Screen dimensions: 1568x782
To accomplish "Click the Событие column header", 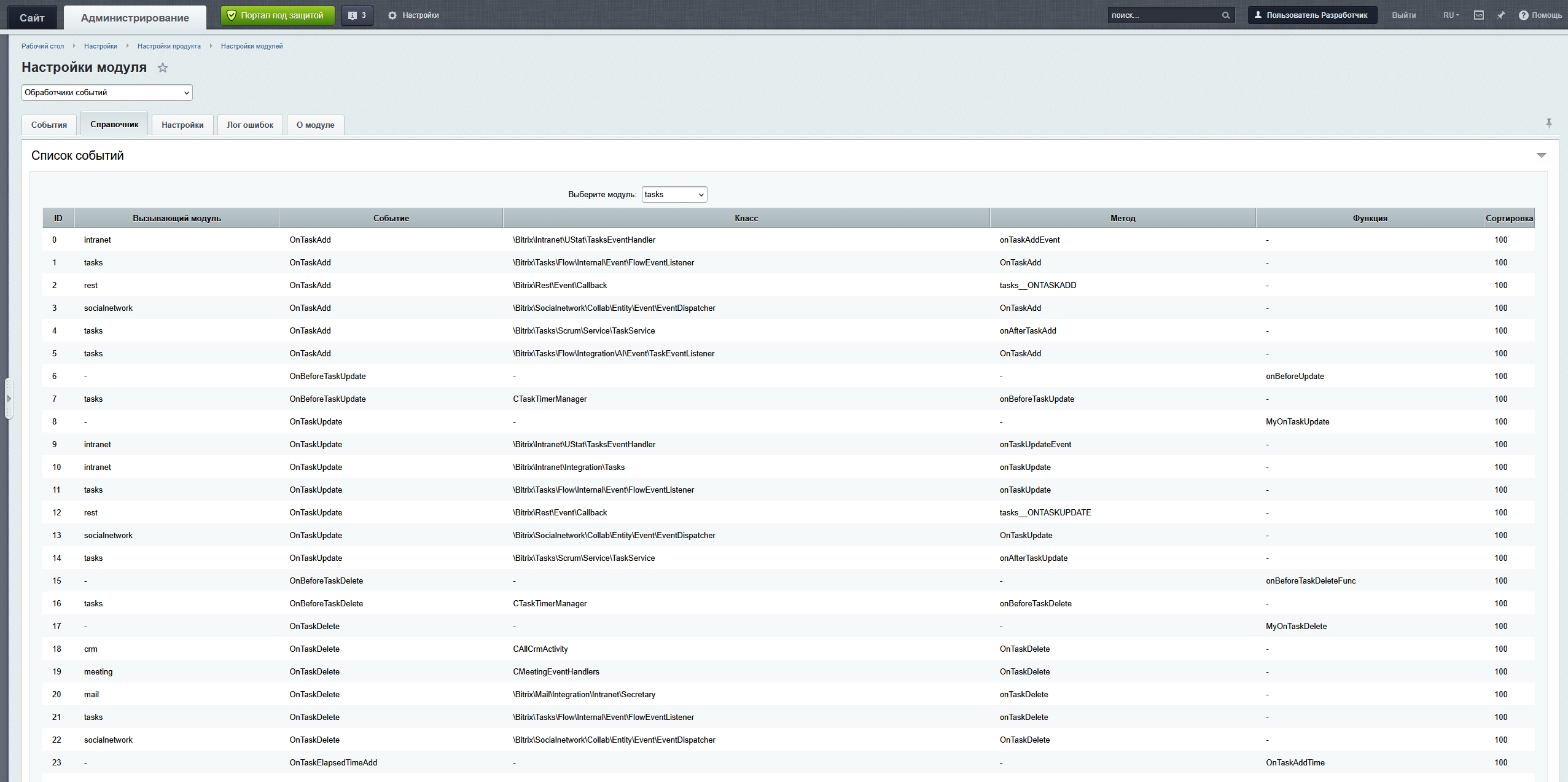I will point(391,218).
